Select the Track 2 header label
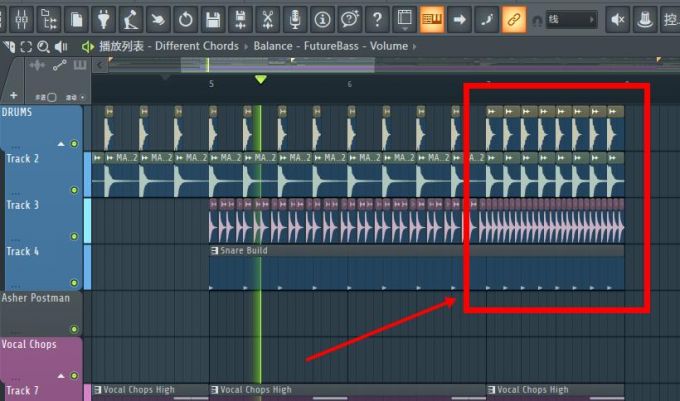The height and width of the screenshot is (401, 680). (23, 159)
